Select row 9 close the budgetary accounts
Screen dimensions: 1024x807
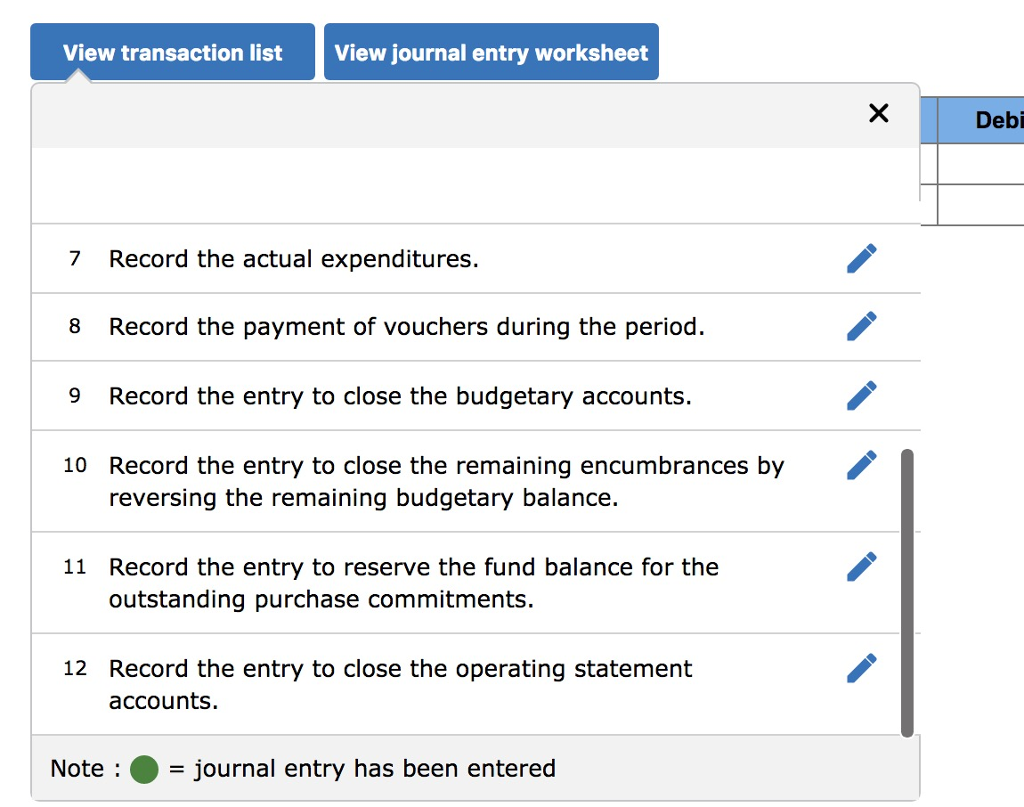[x=400, y=396]
